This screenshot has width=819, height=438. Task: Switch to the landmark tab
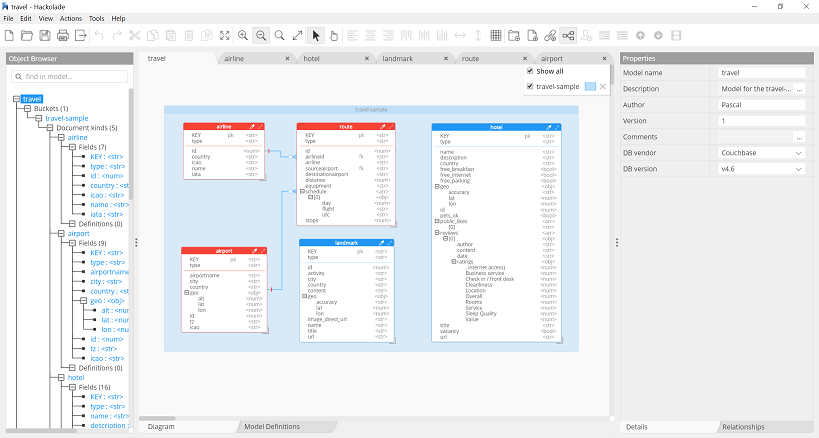[397, 59]
